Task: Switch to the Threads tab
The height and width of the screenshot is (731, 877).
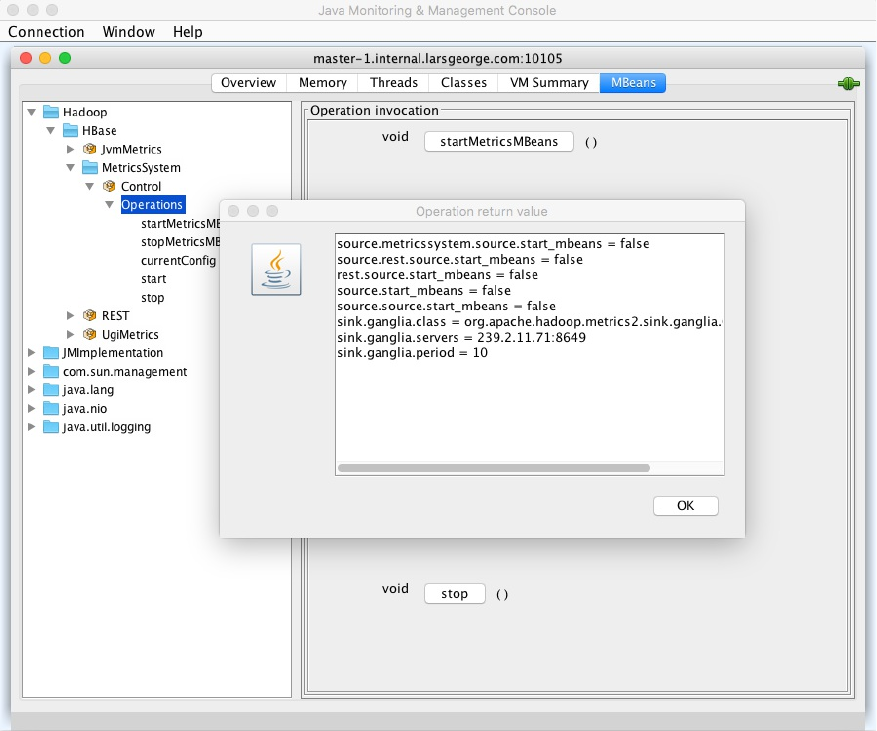Action: tap(394, 83)
